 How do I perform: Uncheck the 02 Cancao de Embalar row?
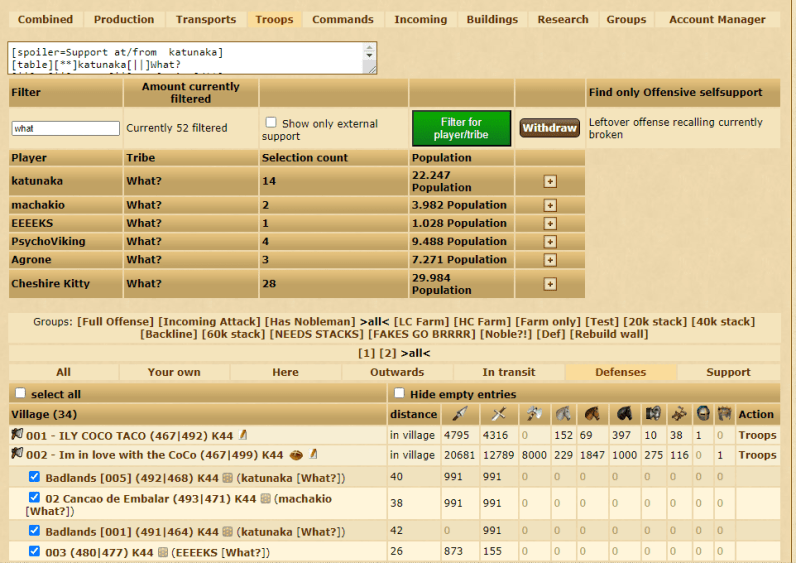point(34,498)
